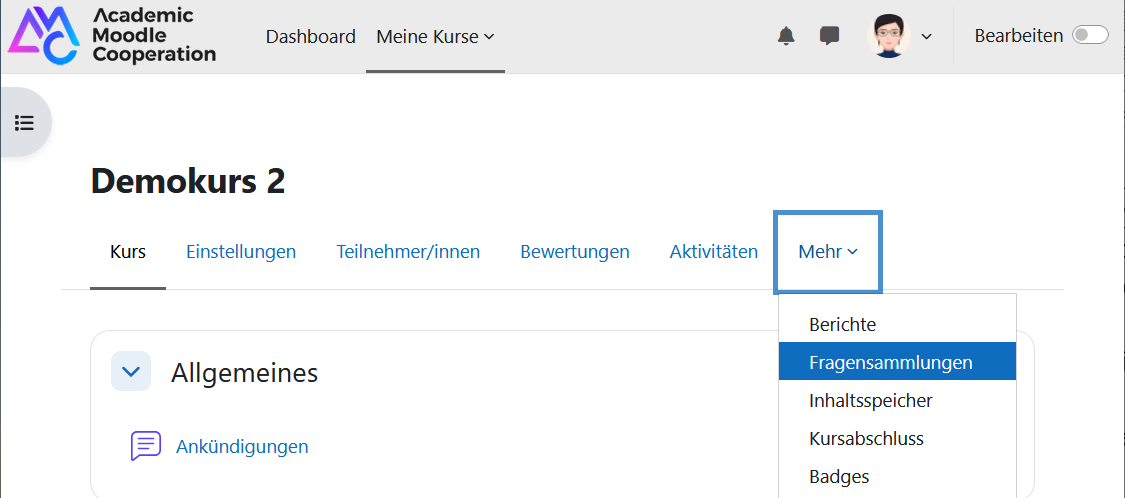Click the Bearbeiten label text
The height and width of the screenshot is (498, 1125).
(x=1018, y=36)
